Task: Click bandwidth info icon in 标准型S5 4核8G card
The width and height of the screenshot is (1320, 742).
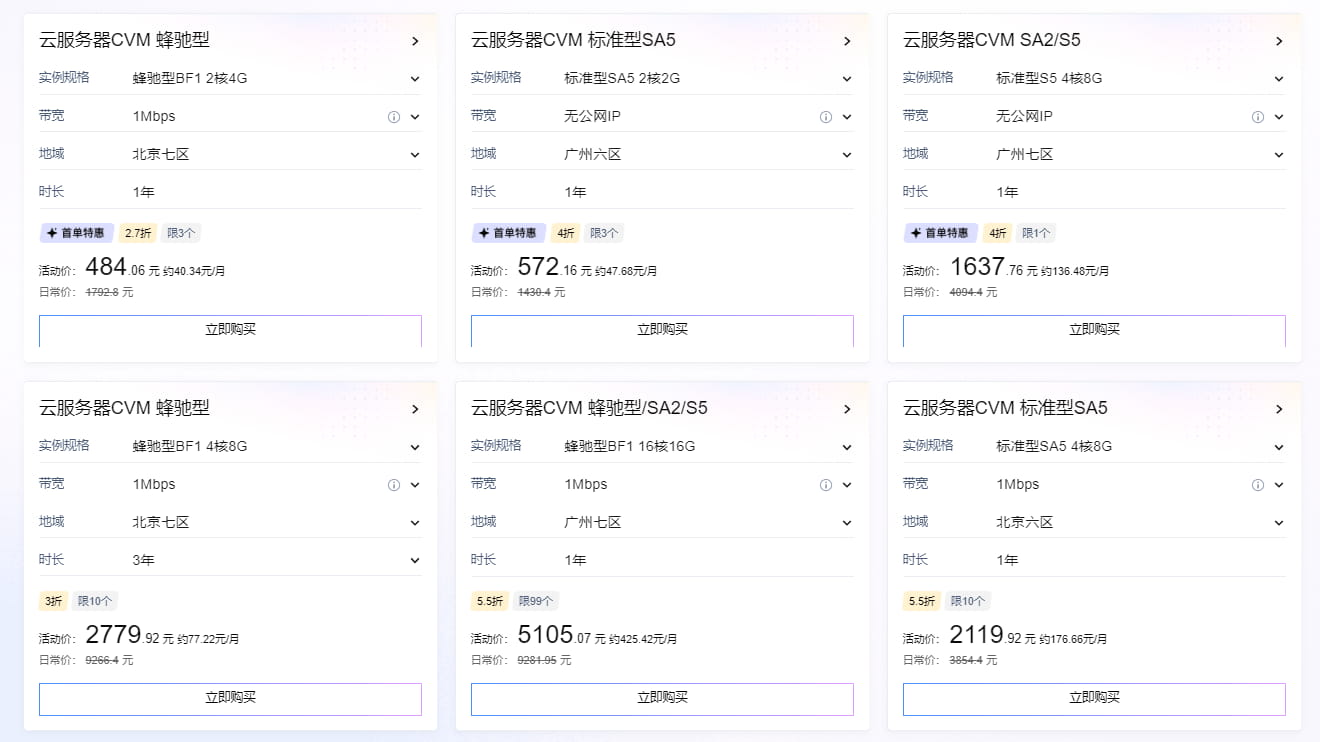Action: pyautogui.click(x=1258, y=117)
